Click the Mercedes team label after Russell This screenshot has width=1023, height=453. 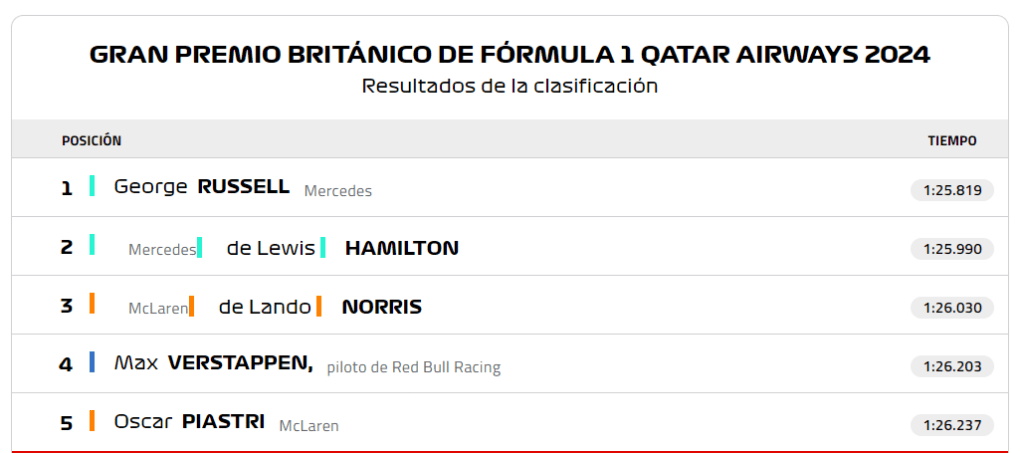[x=338, y=190]
